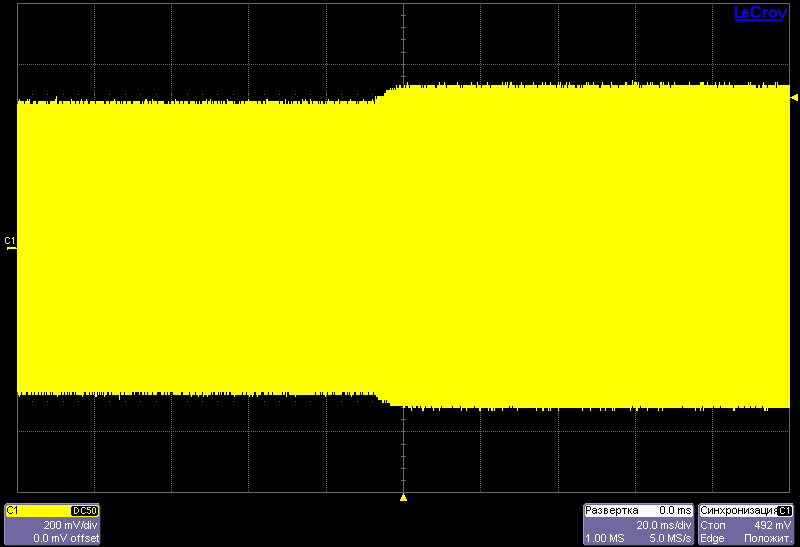Viewport: 800px width, 547px height.
Task: Select the 20.0 ms/div timebase setting
Action: tap(663, 524)
